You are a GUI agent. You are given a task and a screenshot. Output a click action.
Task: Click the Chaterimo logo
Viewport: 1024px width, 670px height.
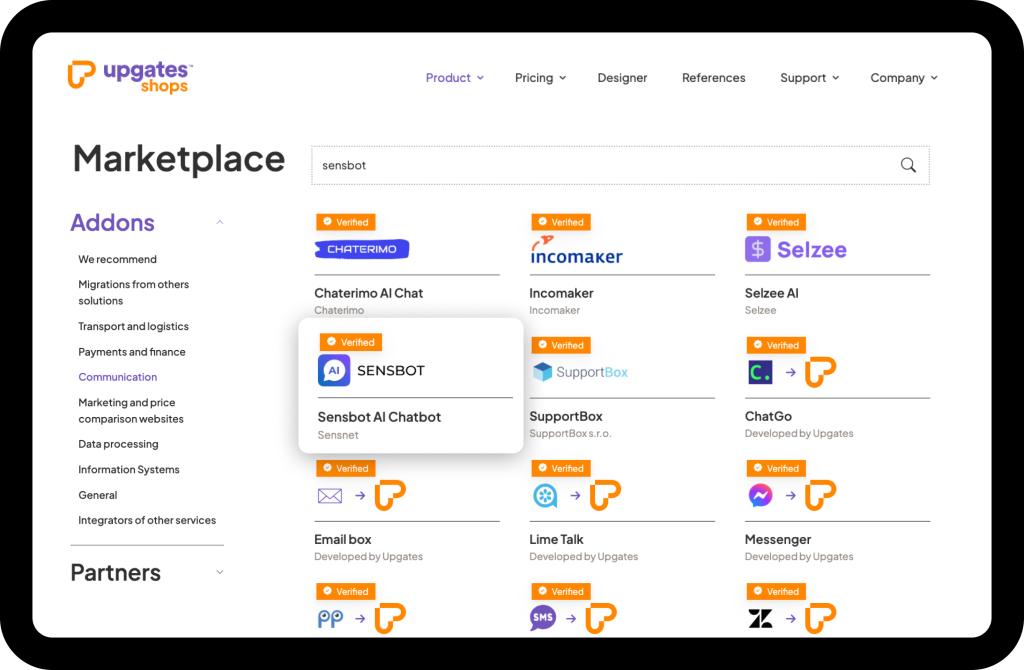click(361, 249)
